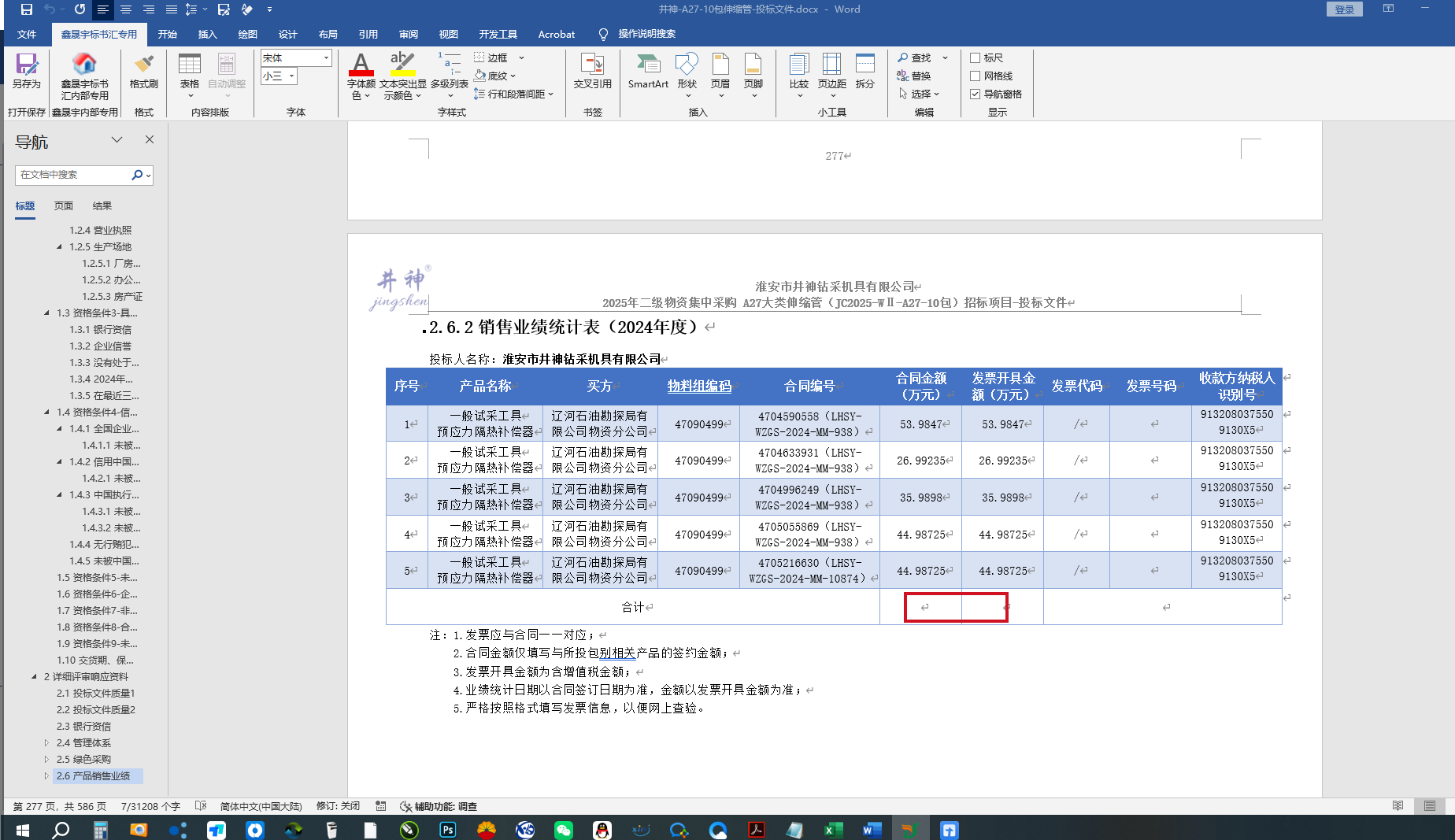
Task: Switch to the Acrobat ribbon tab
Action: click(557, 35)
